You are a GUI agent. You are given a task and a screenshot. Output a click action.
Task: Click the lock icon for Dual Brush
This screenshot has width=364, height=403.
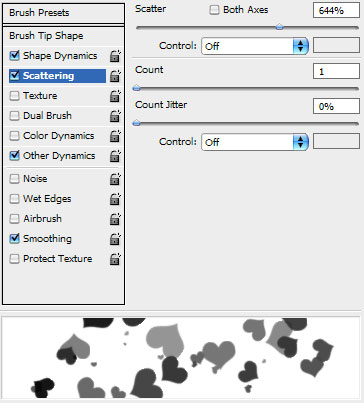[115, 116]
